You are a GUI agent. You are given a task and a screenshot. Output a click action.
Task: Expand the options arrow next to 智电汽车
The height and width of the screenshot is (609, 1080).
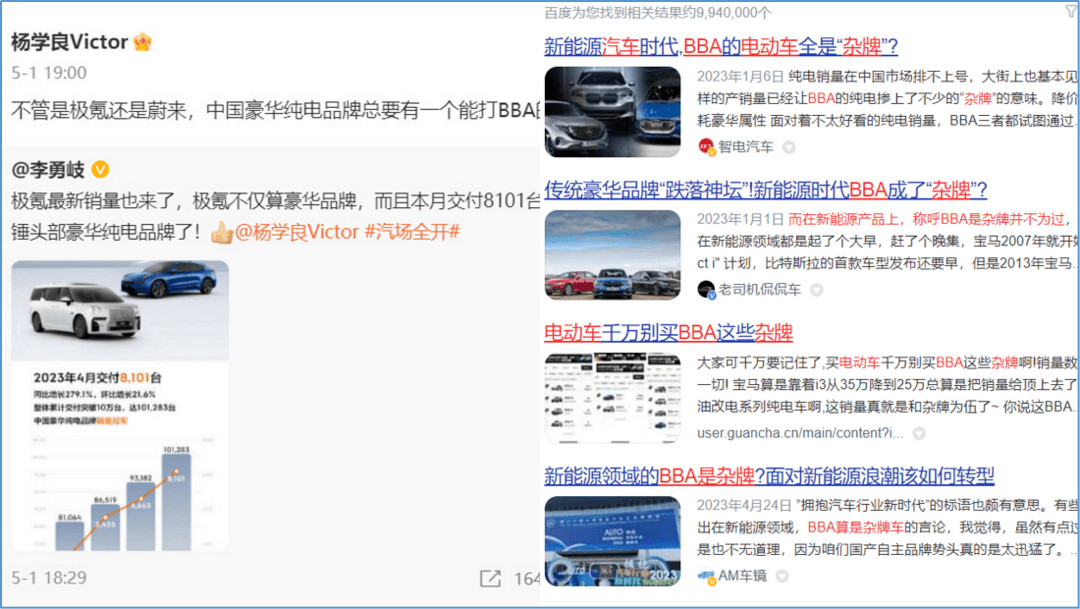[789, 147]
